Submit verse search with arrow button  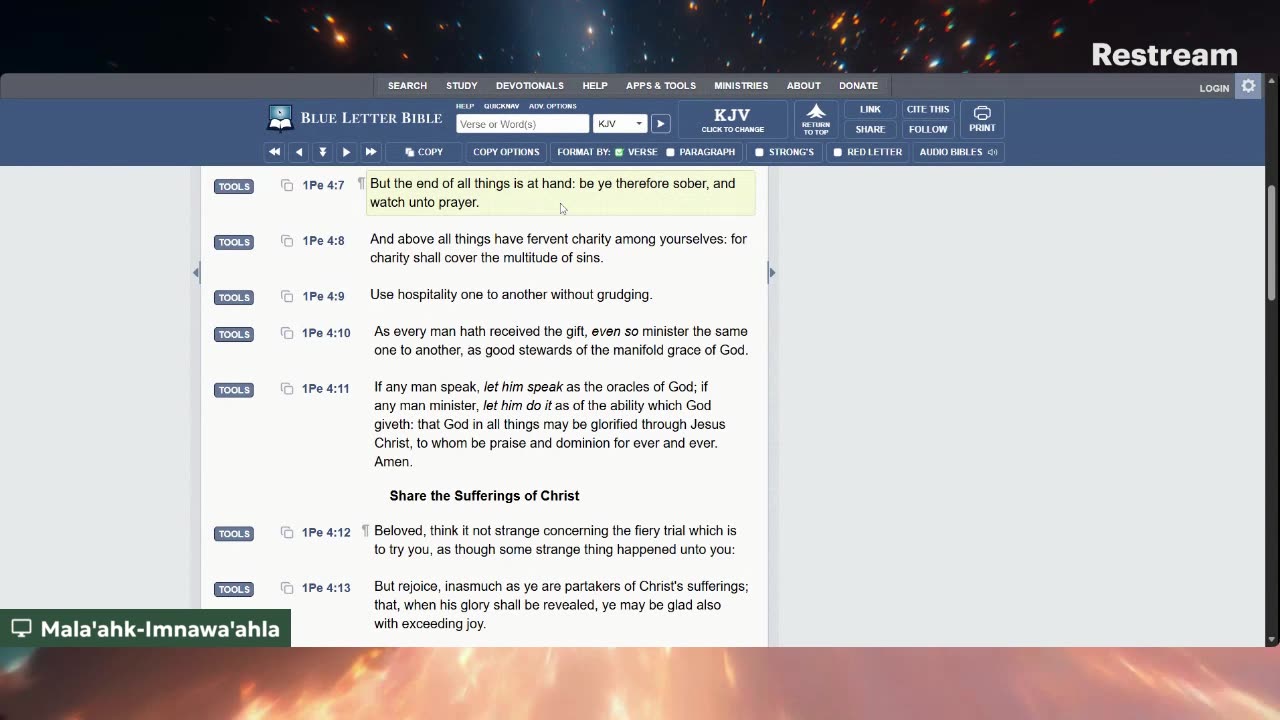[x=660, y=124]
